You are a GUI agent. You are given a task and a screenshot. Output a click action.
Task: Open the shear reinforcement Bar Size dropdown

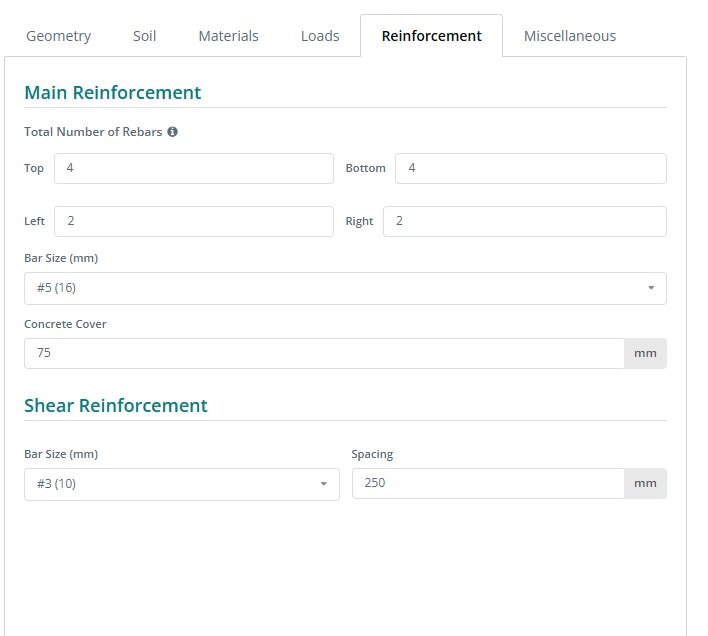pos(181,484)
